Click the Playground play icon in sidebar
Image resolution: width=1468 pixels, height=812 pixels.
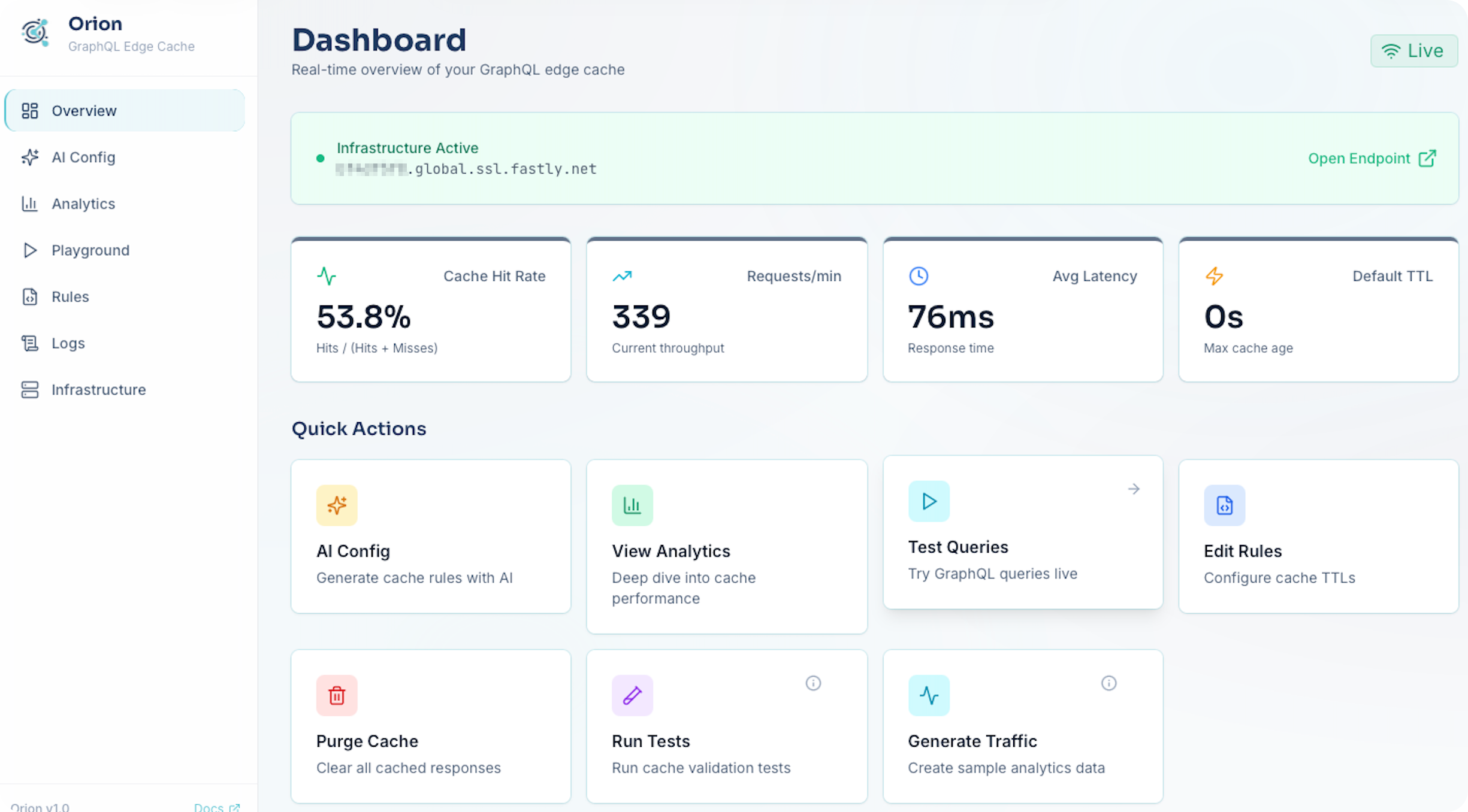tap(29, 250)
